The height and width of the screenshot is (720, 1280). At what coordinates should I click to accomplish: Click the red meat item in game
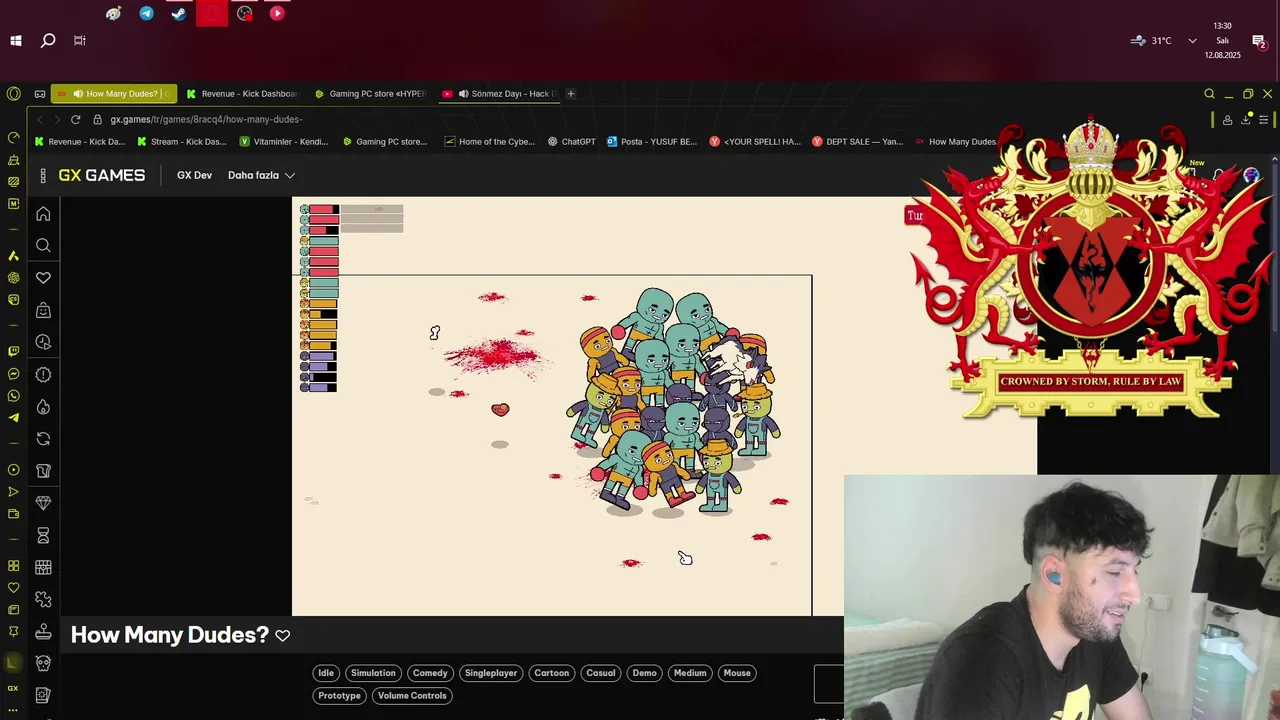(500, 409)
